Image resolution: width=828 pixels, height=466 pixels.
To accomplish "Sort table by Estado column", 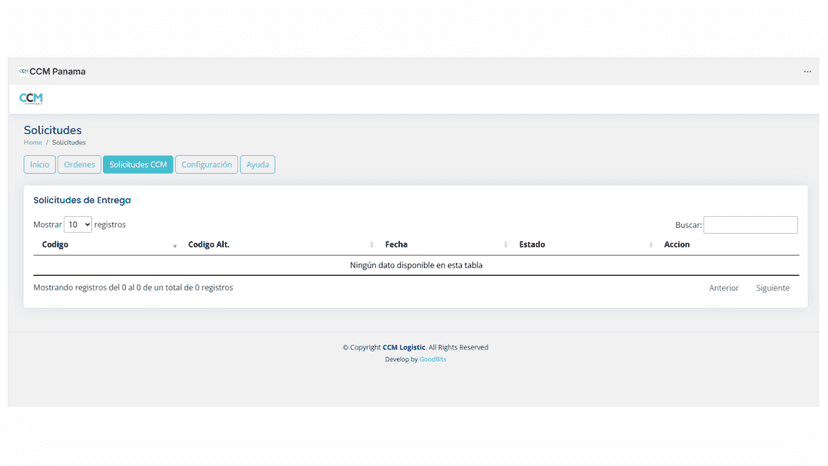I will tap(583, 245).
